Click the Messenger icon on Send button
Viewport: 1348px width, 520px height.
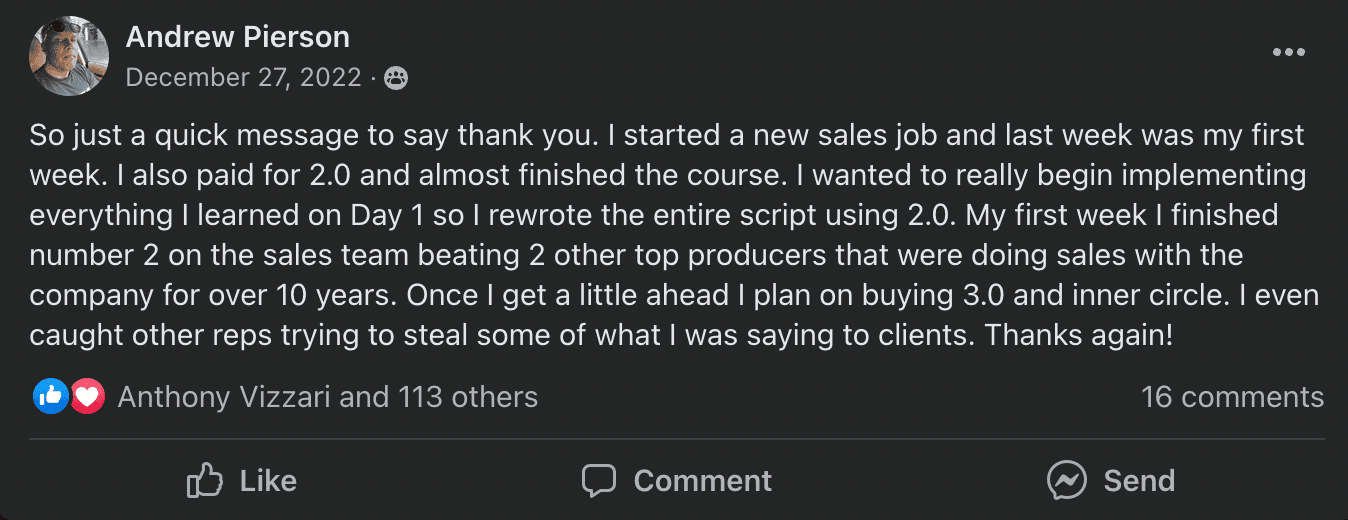point(1067,481)
